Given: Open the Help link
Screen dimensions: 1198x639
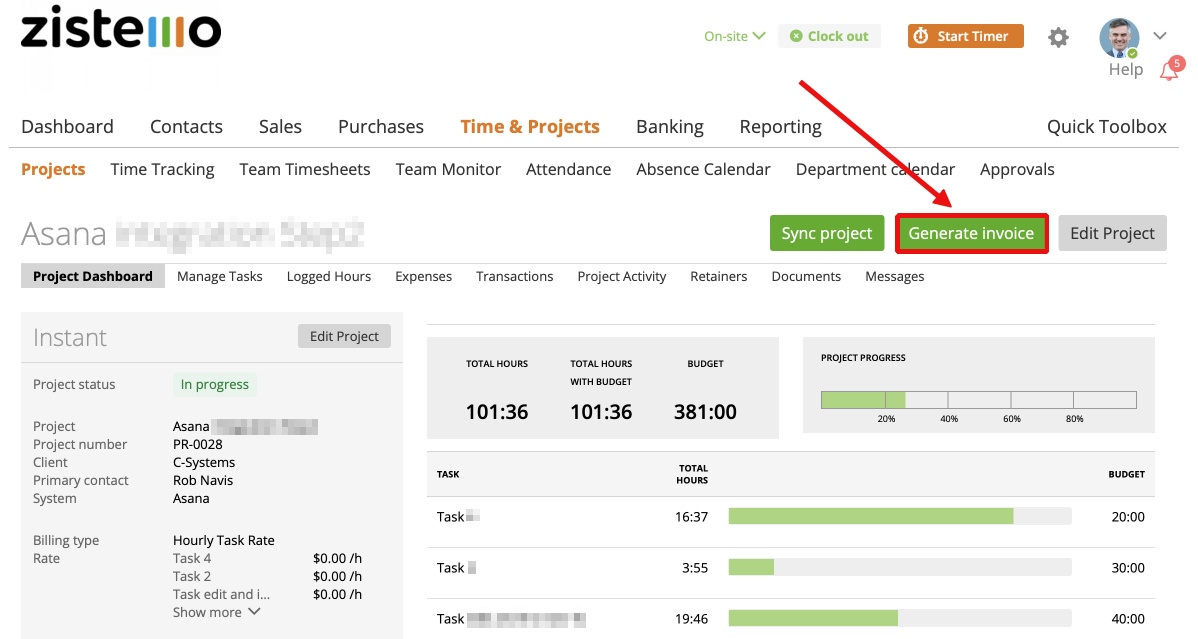Looking at the screenshot, I should [x=1125, y=70].
